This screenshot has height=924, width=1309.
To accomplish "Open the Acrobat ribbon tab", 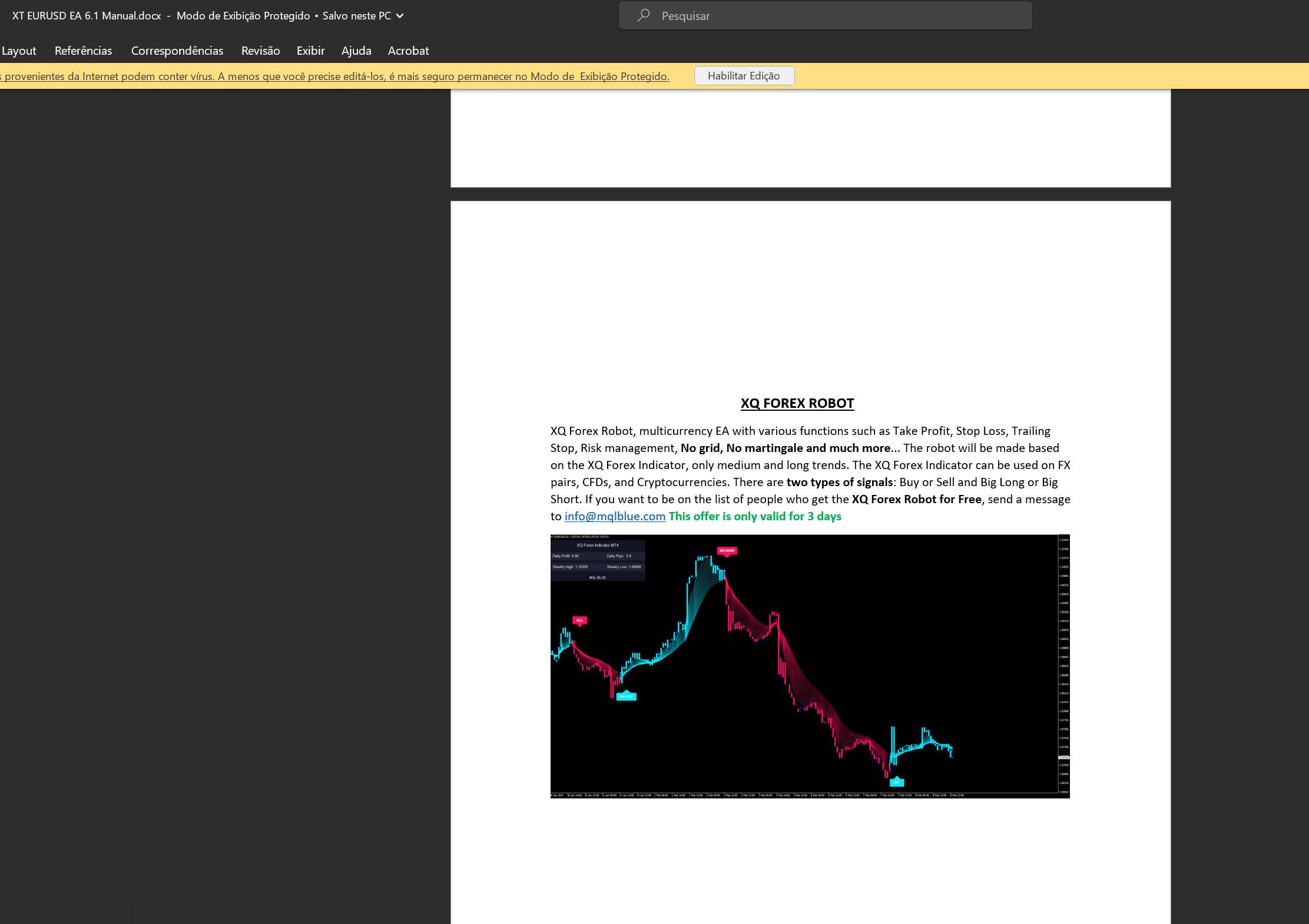I will (x=408, y=51).
